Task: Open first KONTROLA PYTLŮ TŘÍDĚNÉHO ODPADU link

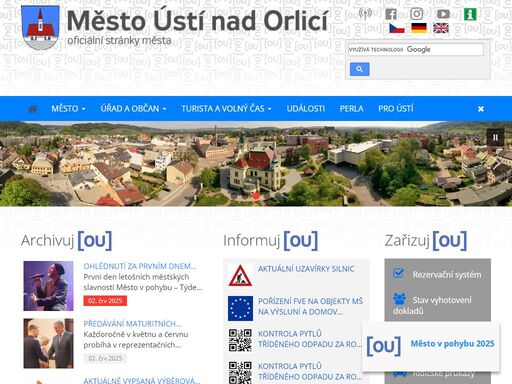Action: click(310, 339)
